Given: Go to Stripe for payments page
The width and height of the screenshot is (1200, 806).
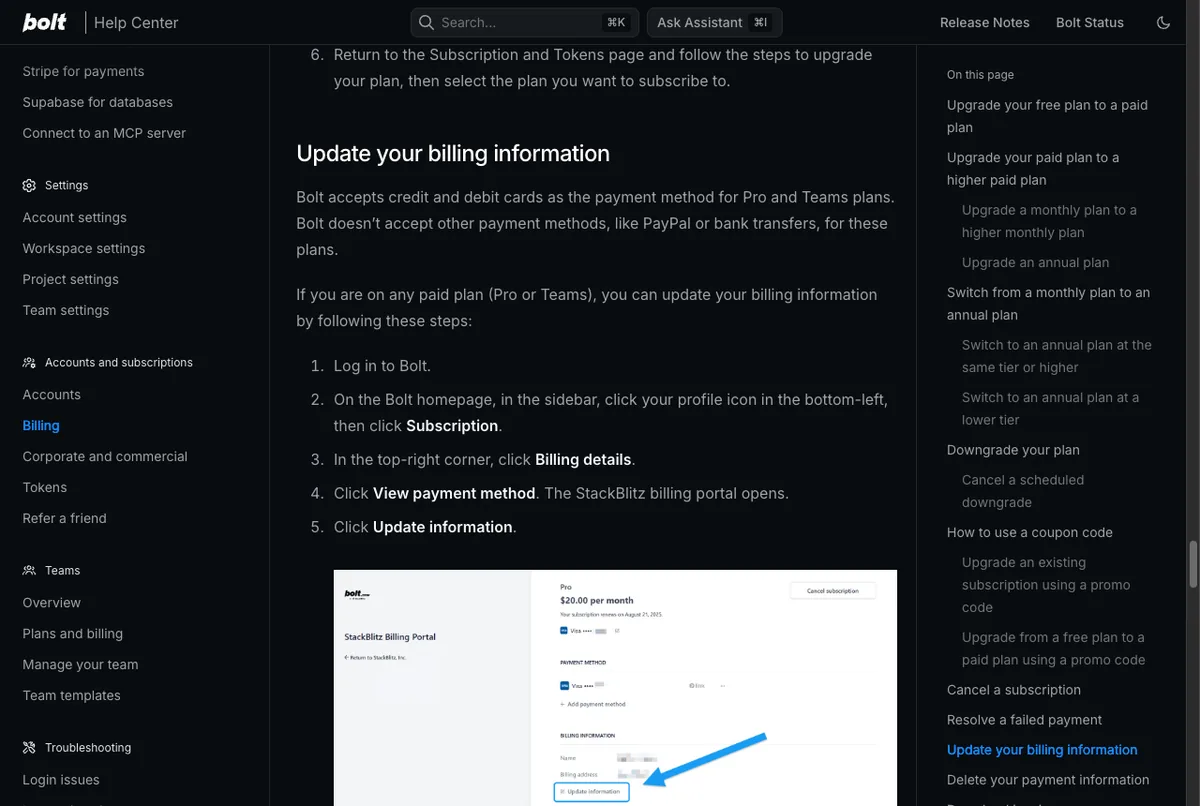Looking at the screenshot, I should pos(83,71).
